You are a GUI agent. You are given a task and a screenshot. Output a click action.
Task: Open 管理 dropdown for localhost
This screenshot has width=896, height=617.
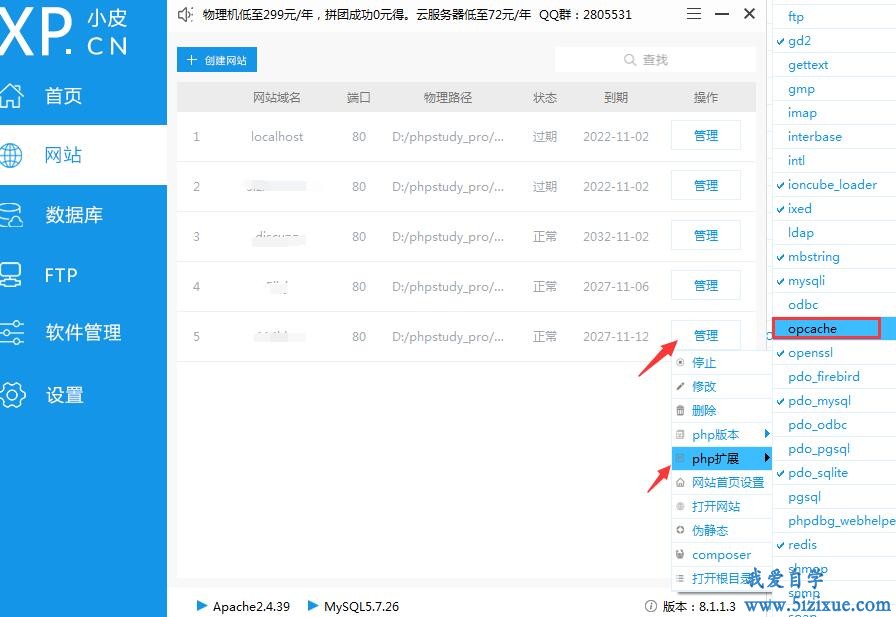(x=706, y=135)
